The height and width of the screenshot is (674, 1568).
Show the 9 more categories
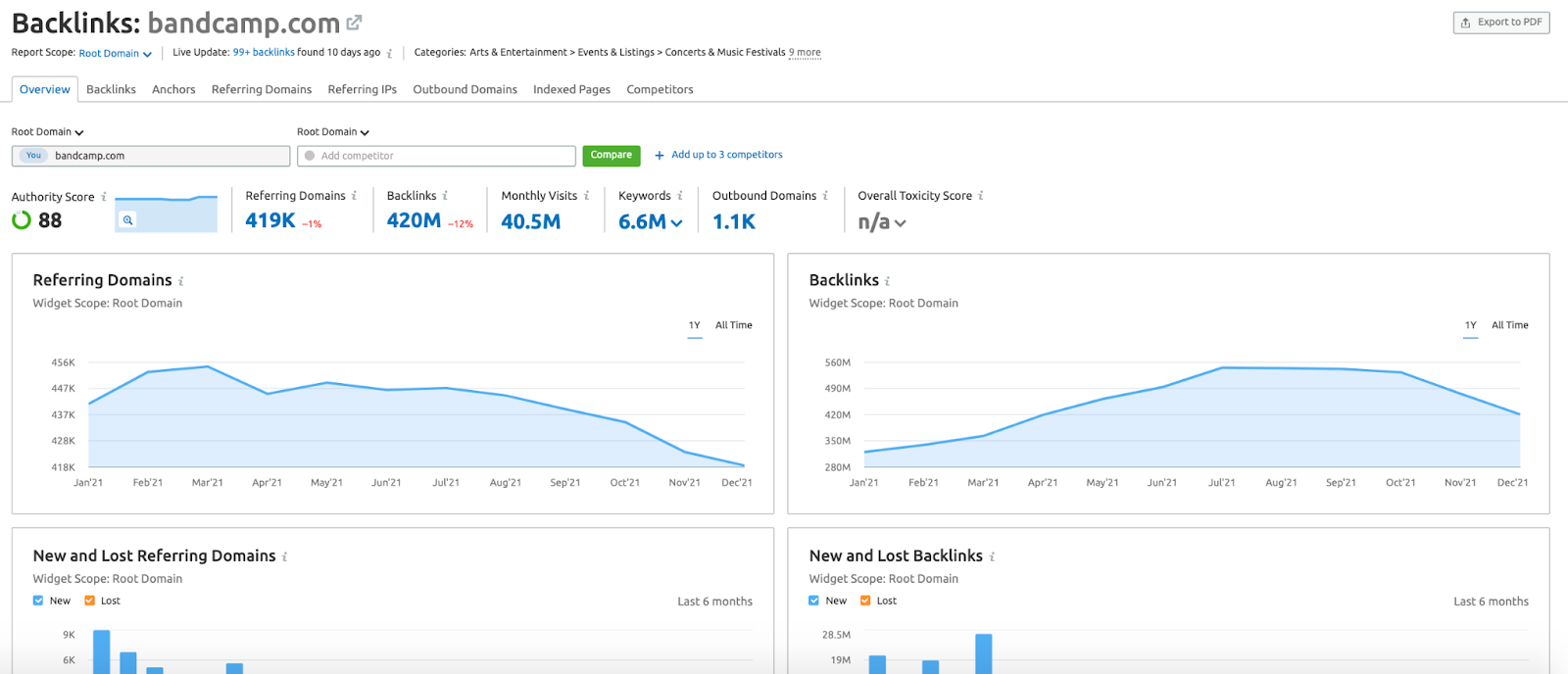[x=805, y=53]
